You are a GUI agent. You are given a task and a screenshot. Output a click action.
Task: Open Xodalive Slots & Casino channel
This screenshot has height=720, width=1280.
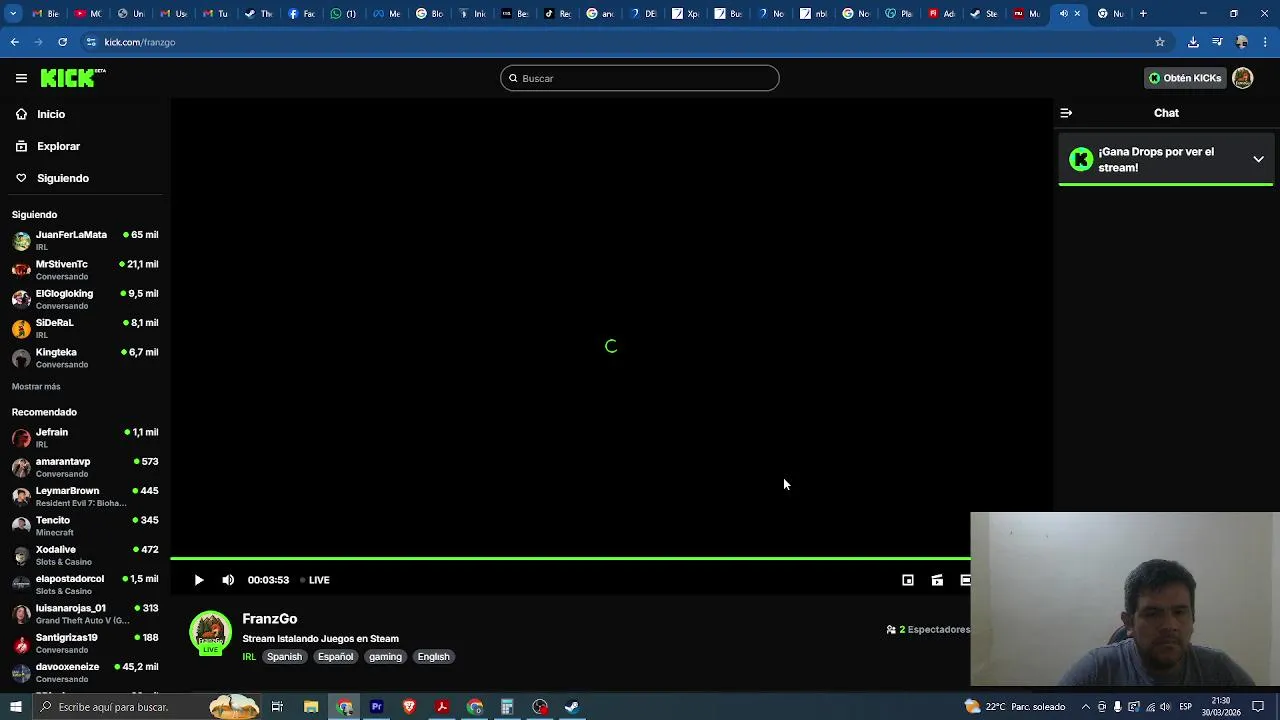(84, 555)
